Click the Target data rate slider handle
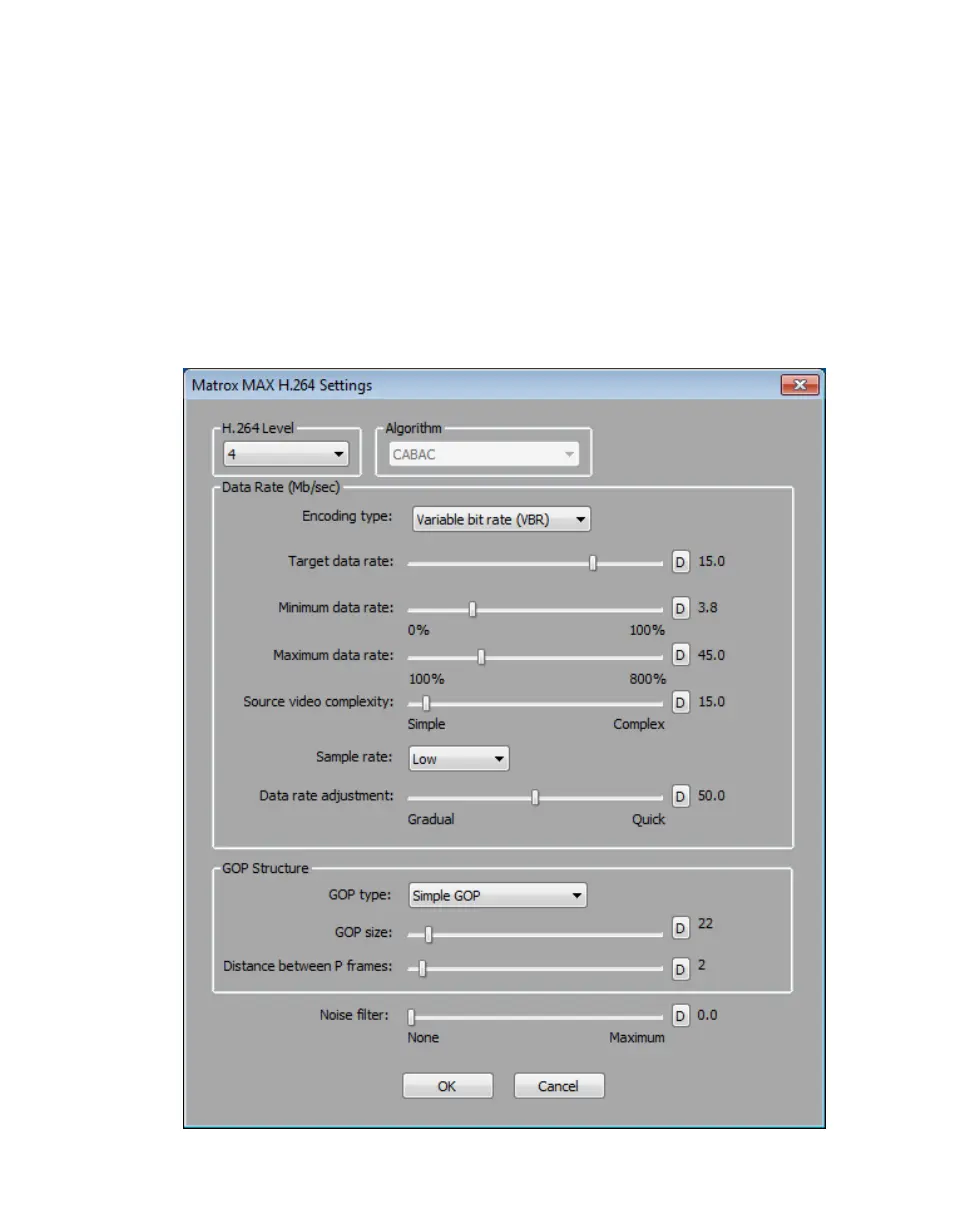 tap(593, 563)
